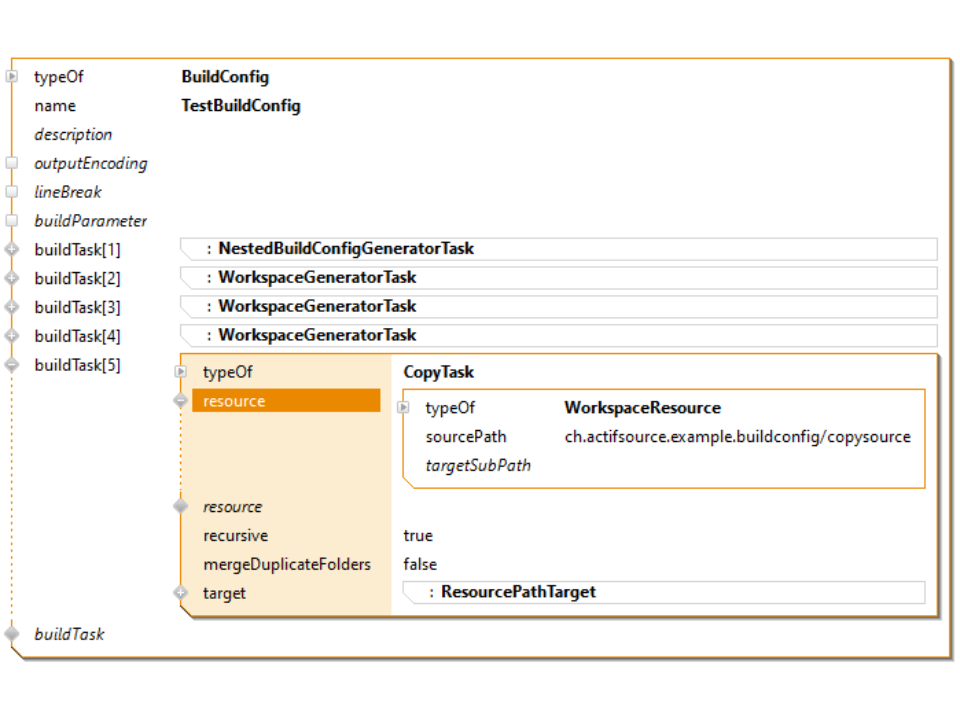Click the buildTask[3] plus icon
Image resolution: width=960 pixels, height=720 pixels.
coord(12,307)
